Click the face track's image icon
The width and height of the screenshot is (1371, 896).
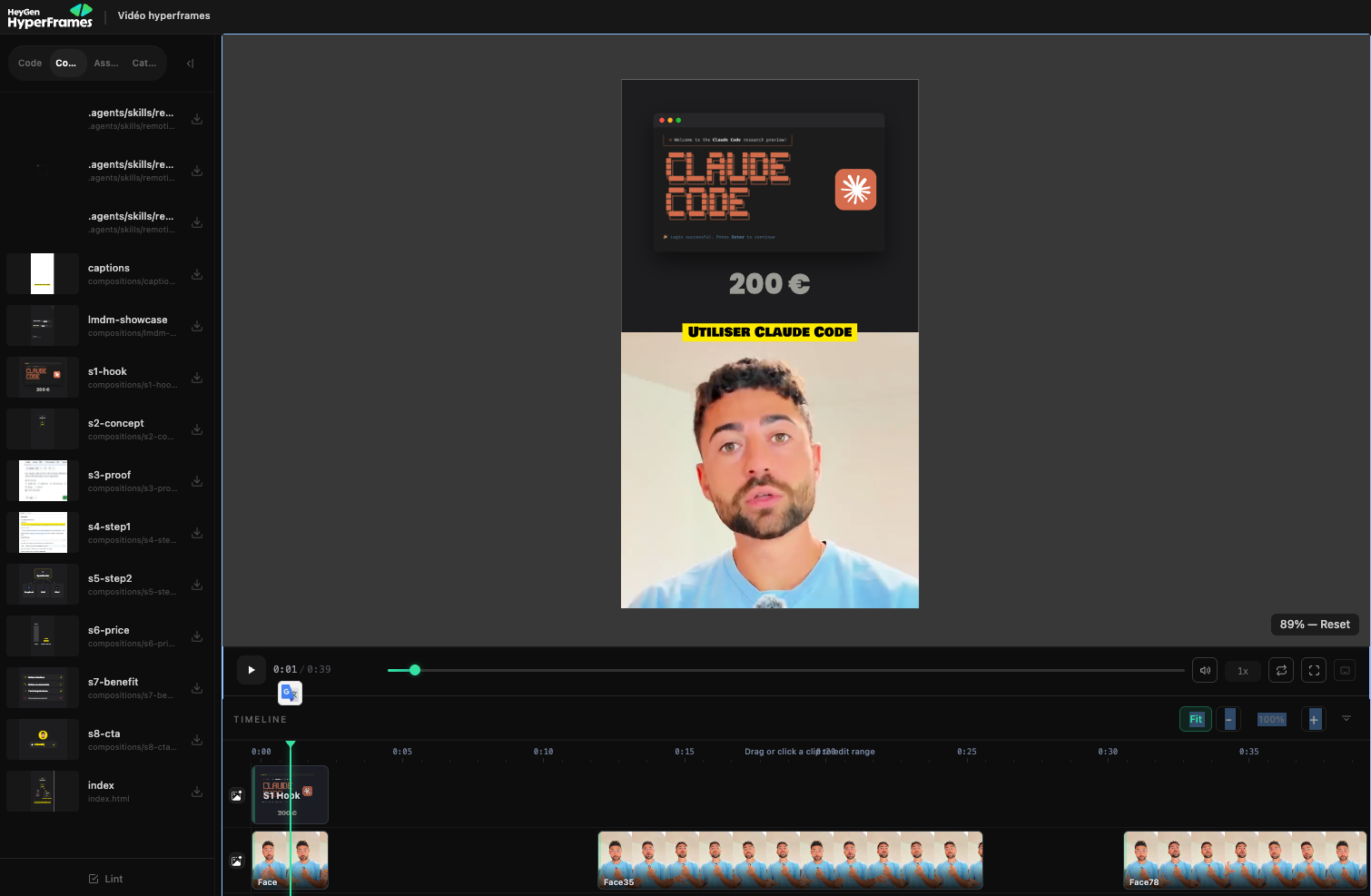tap(237, 861)
